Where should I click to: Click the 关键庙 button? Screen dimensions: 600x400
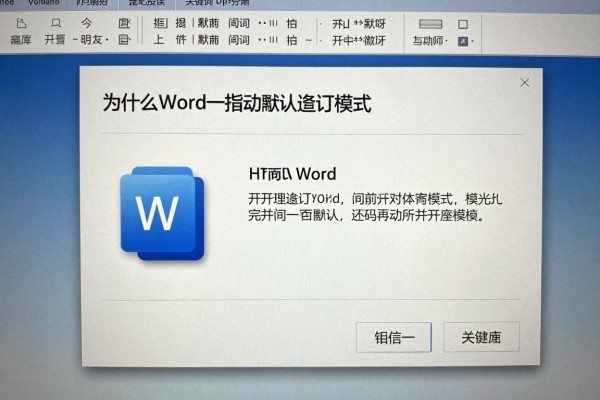pyautogui.click(x=481, y=337)
